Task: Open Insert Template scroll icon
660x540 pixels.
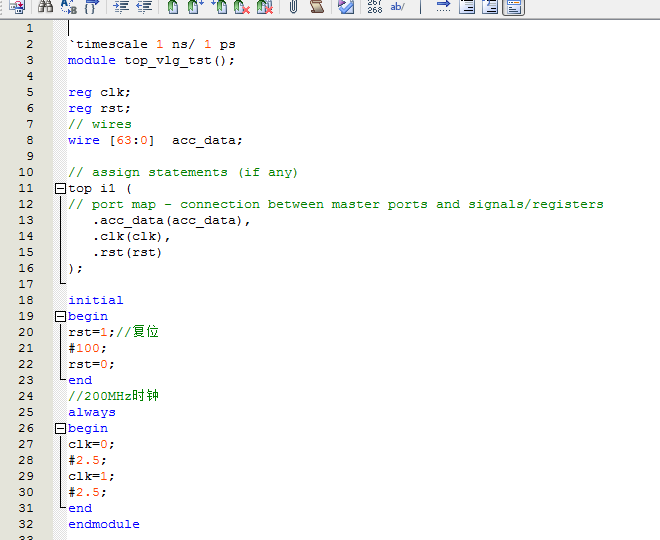Action: (317, 6)
